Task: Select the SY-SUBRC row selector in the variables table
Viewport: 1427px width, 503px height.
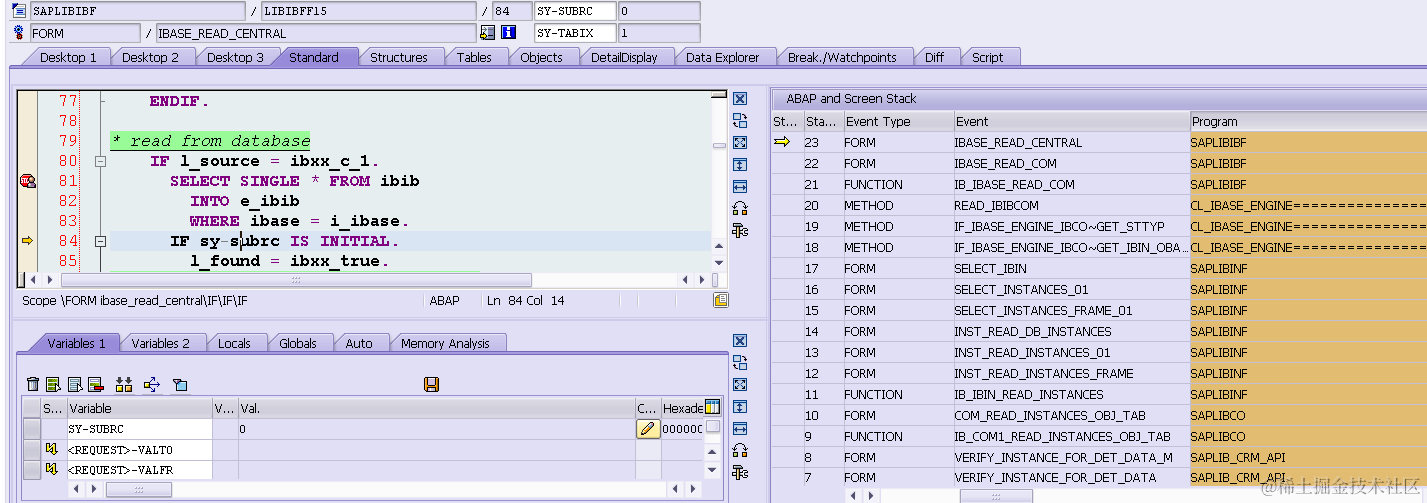Action: tap(32, 429)
